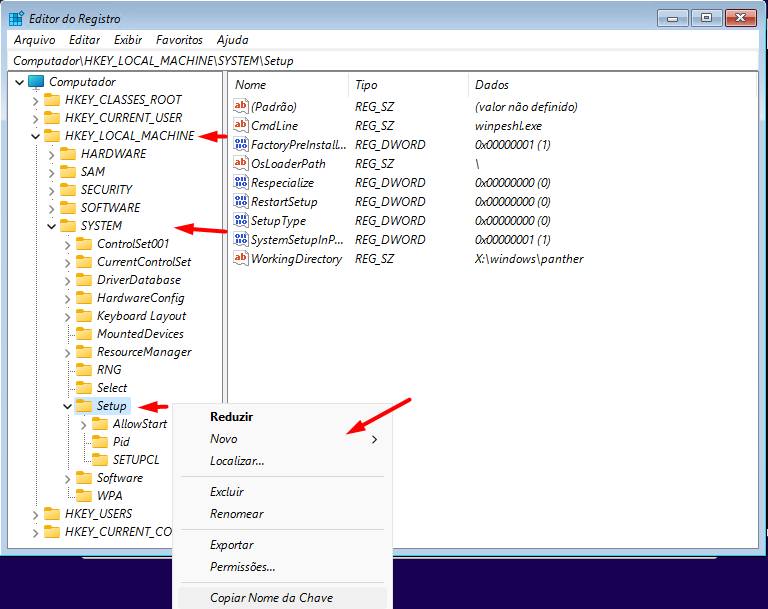
Task: Click the WorkingDirectory string value icon
Action: (240, 259)
